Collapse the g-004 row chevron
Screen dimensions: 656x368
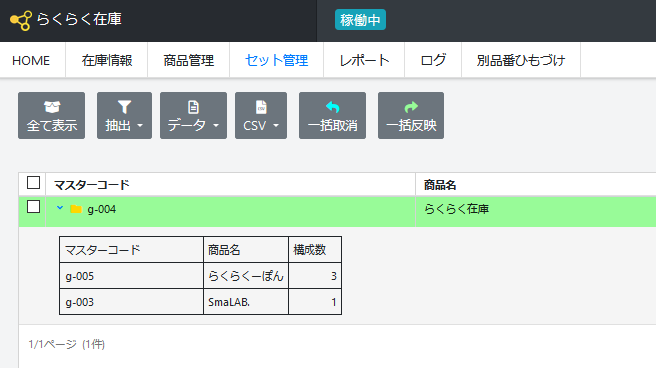click(60, 208)
